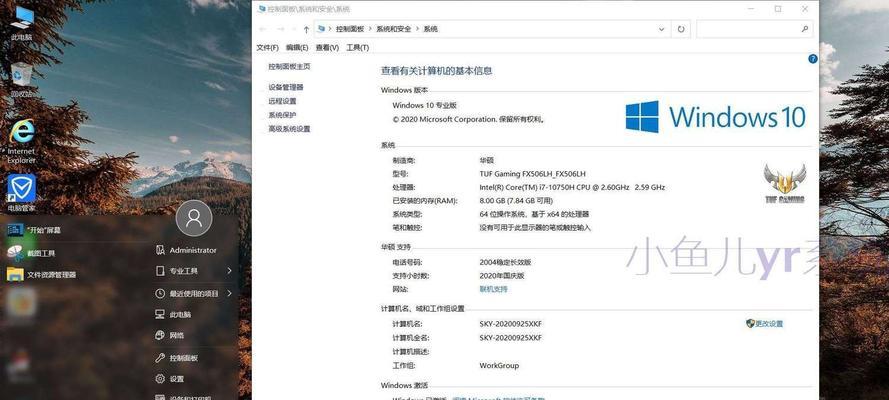Click the user avatar in the Start menu
Image resolution: width=889 pixels, height=400 pixels.
click(194, 218)
